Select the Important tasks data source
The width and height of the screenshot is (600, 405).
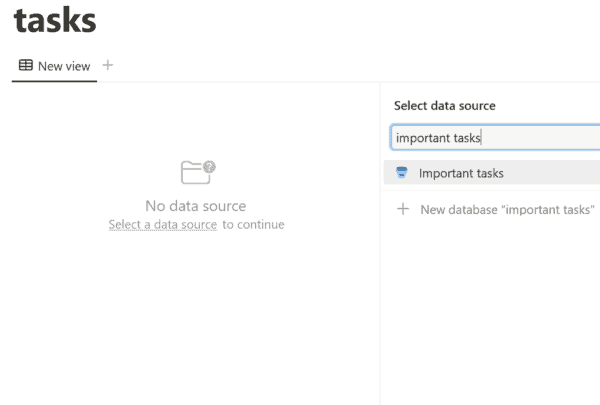(x=461, y=173)
